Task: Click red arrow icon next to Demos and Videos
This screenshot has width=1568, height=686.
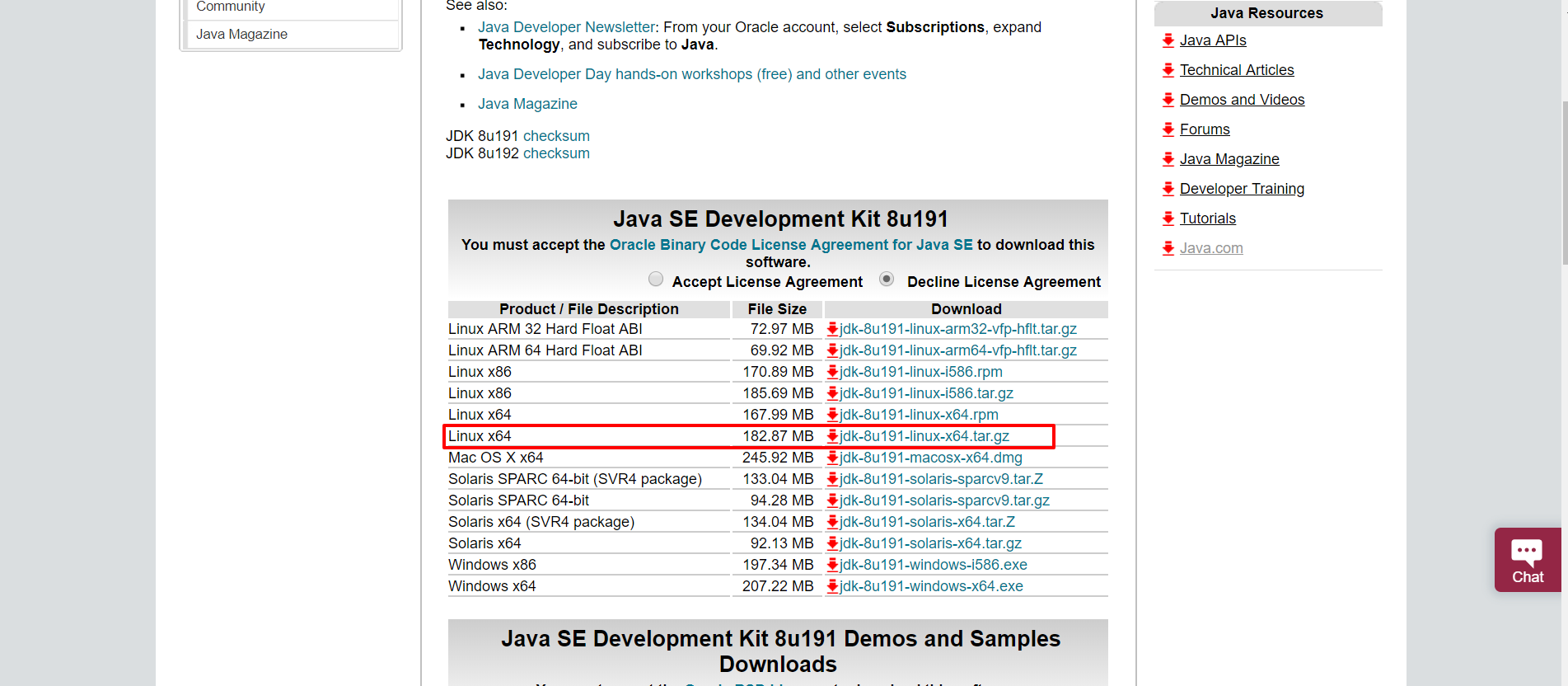Action: (1168, 100)
